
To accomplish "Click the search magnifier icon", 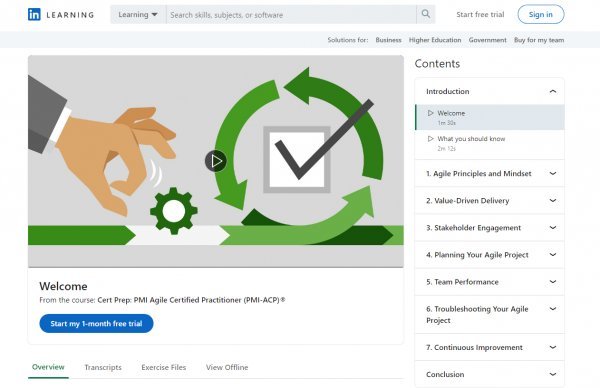I will pos(426,14).
